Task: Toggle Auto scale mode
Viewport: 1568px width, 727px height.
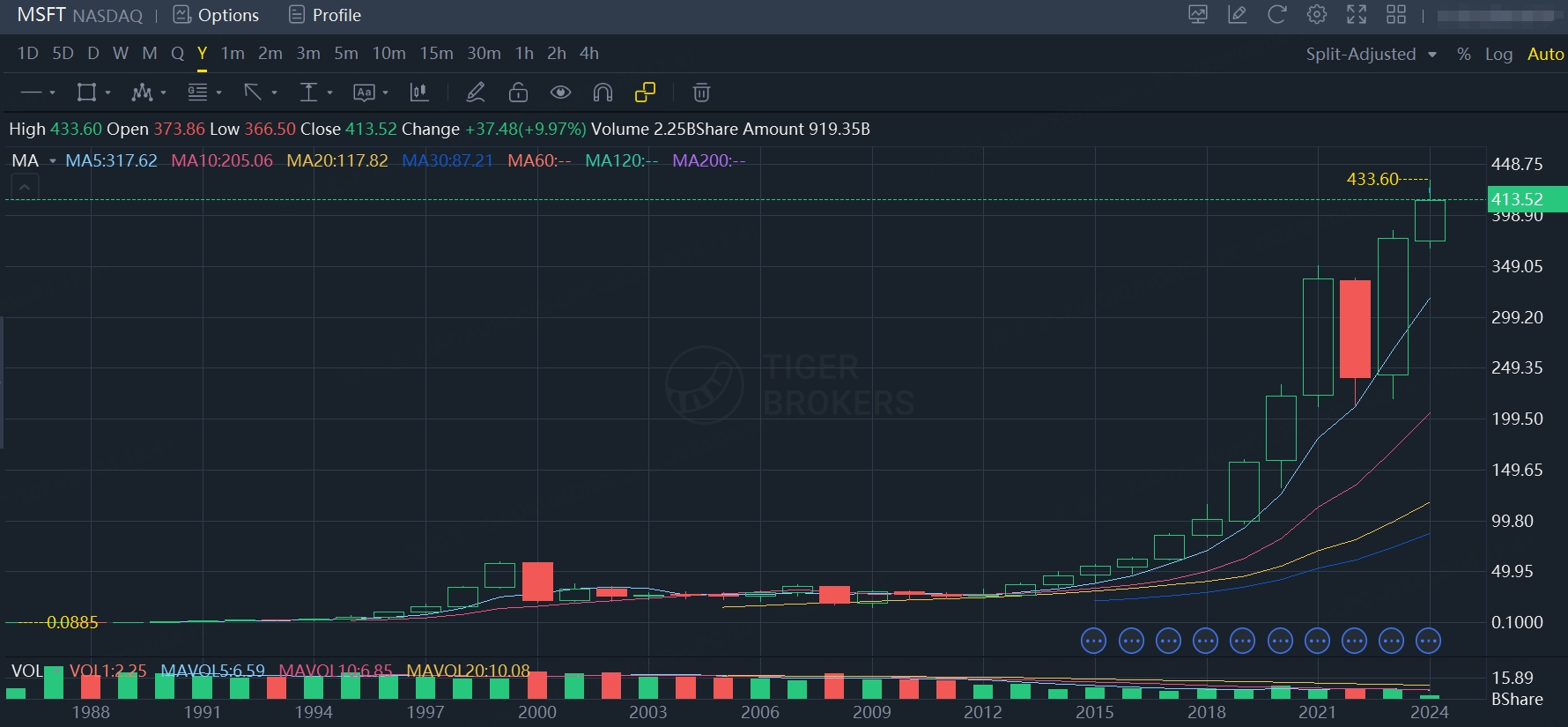Action: (1545, 54)
